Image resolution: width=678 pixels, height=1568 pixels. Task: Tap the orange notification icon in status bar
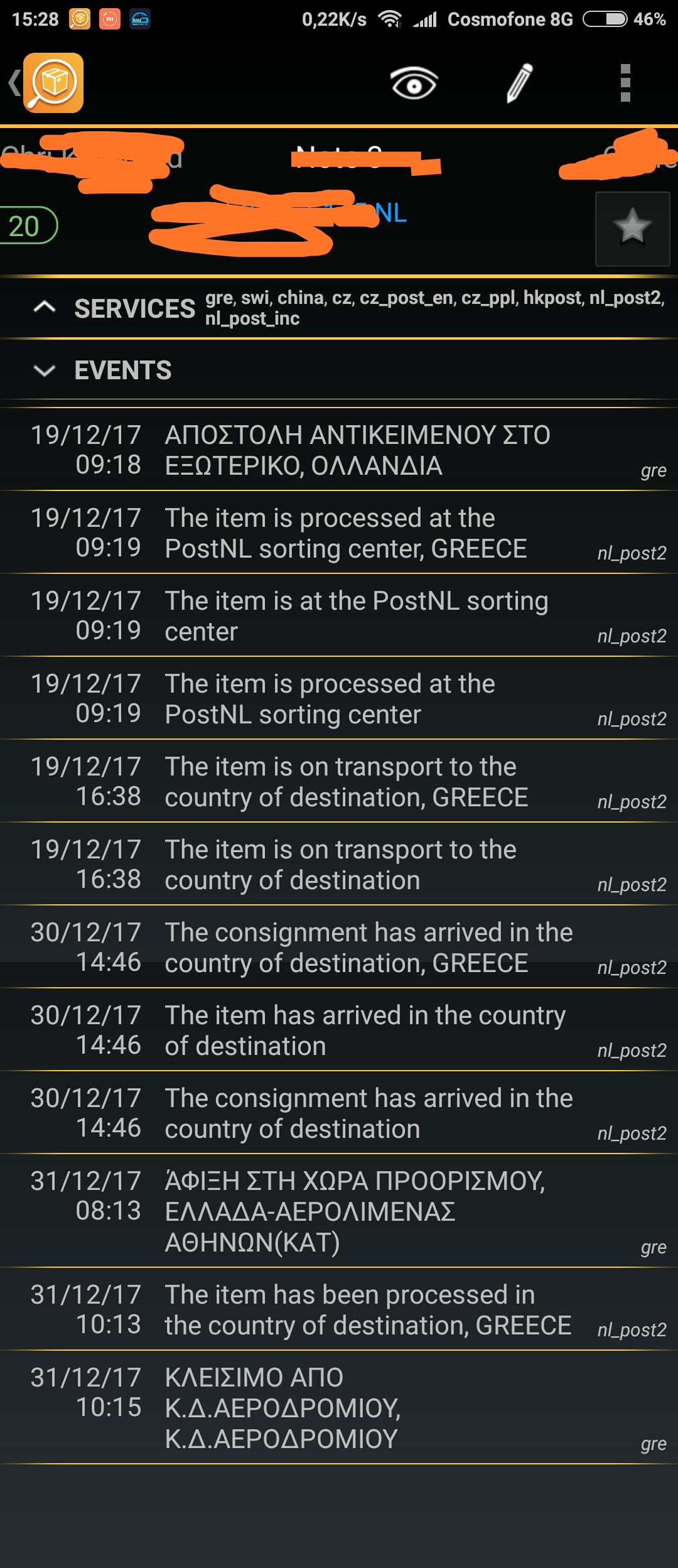[80, 19]
